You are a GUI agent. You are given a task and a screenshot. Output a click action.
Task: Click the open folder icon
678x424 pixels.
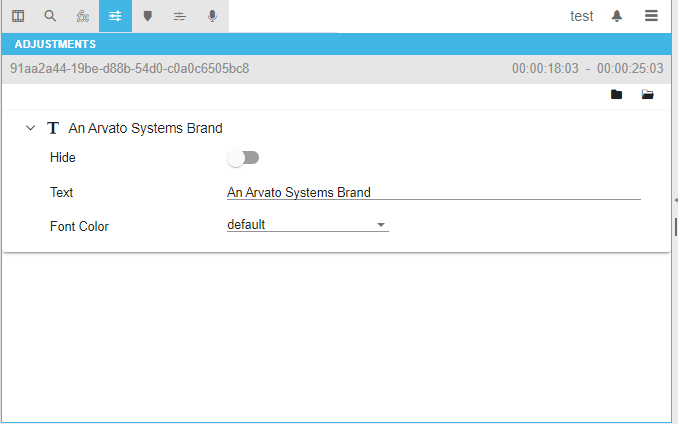click(648, 95)
